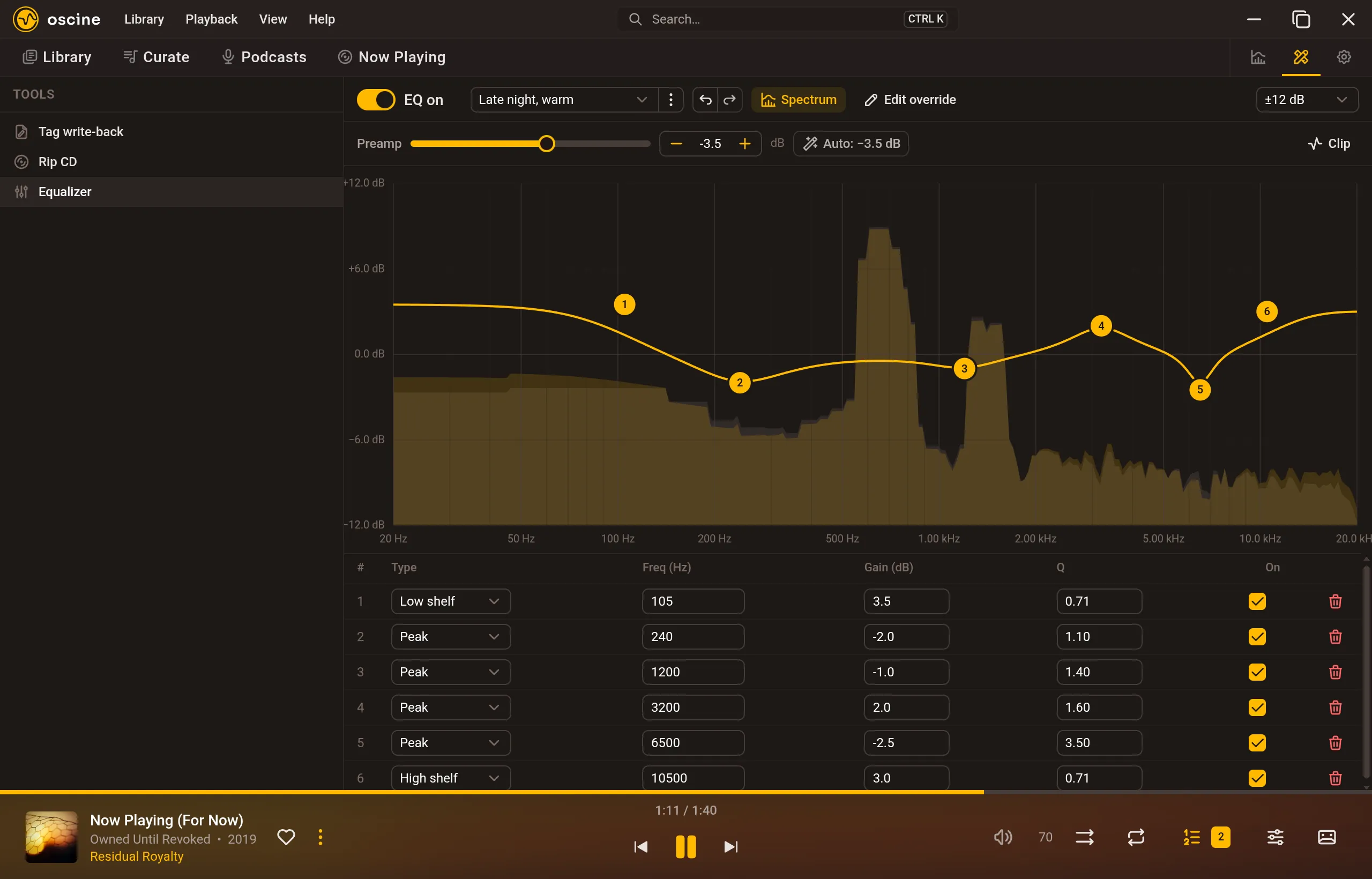Open equalizer sliders icon in player bar

[1275, 837]
